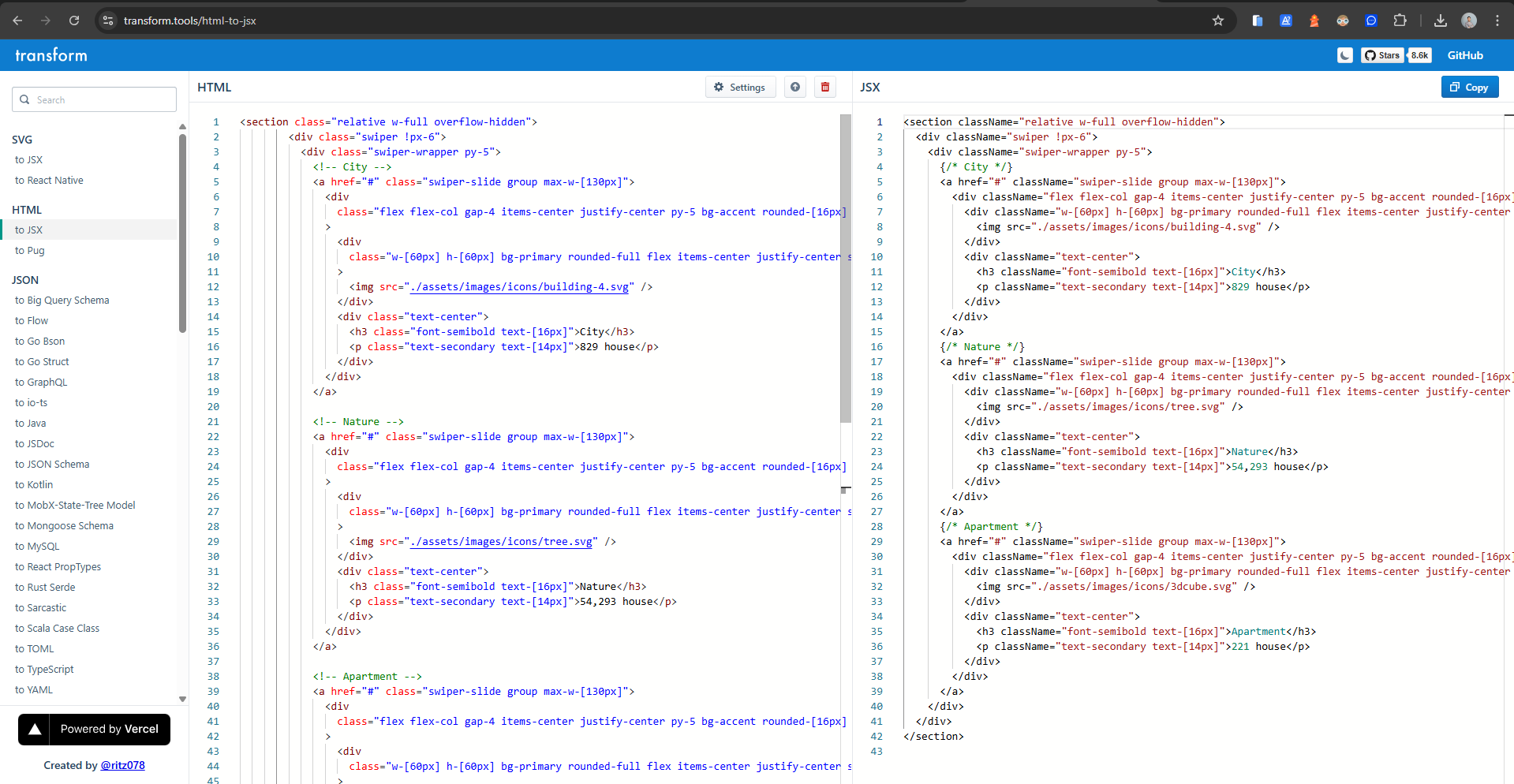Image resolution: width=1514 pixels, height=784 pixels.
Task: Click tree.svg path in HTML editor
Action: 501,542
